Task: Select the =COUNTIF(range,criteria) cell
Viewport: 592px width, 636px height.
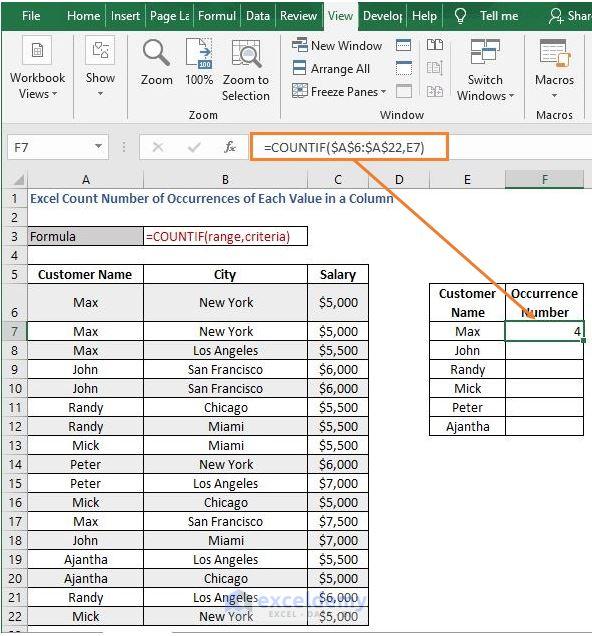Action: pos(225,236)
